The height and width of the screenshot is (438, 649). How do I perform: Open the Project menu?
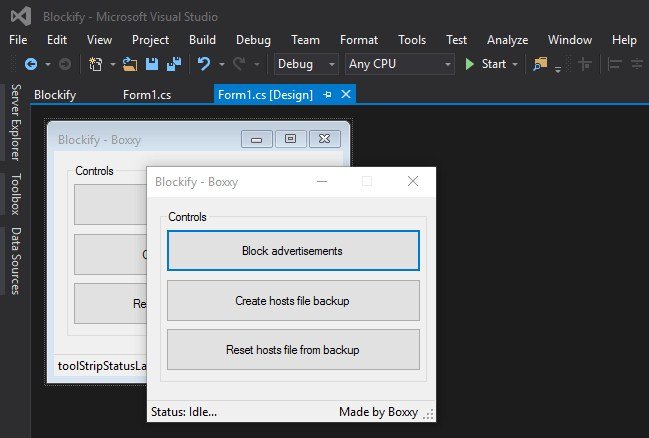click(150, 40)
